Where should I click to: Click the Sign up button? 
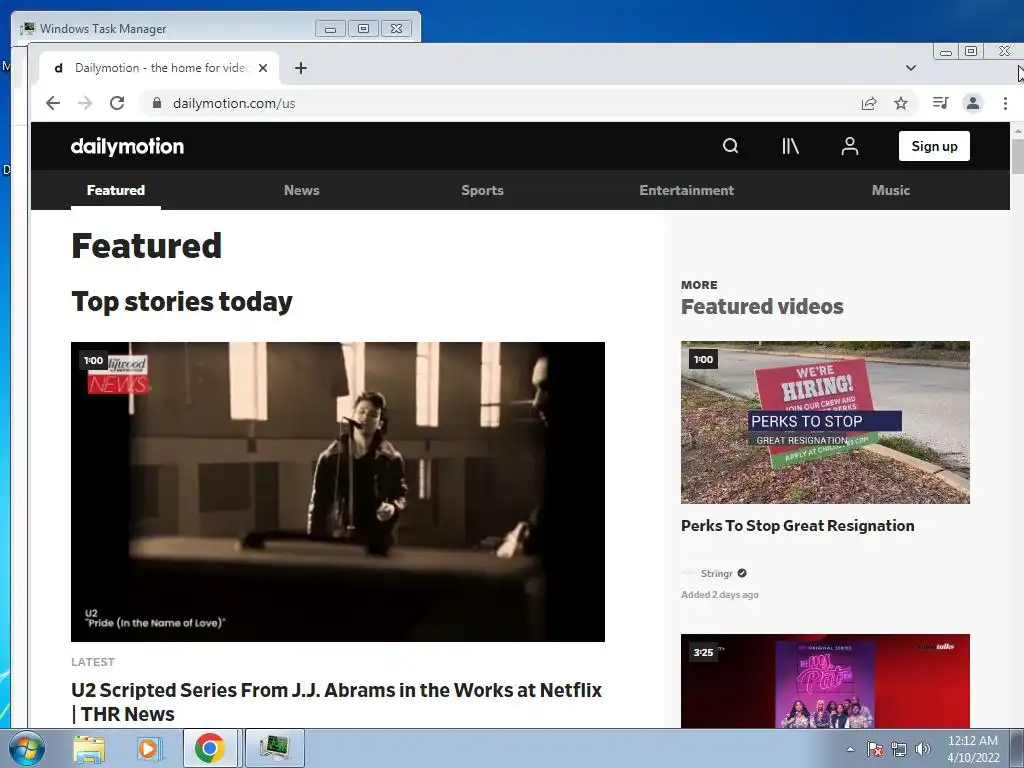tap(934, 146)
